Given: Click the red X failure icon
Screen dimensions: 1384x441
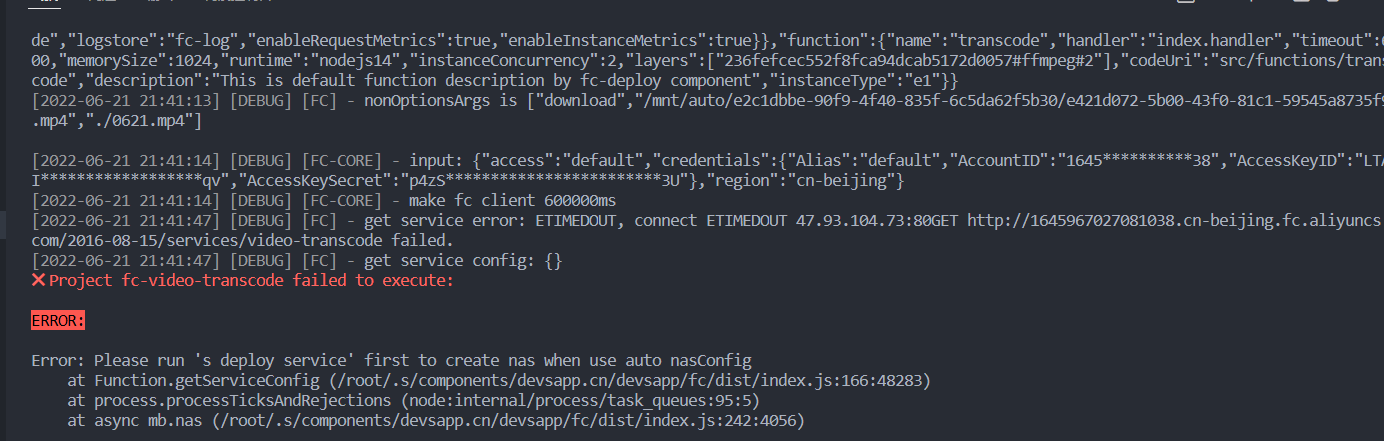Looking at the screenshot, I should tap(39, 281).
